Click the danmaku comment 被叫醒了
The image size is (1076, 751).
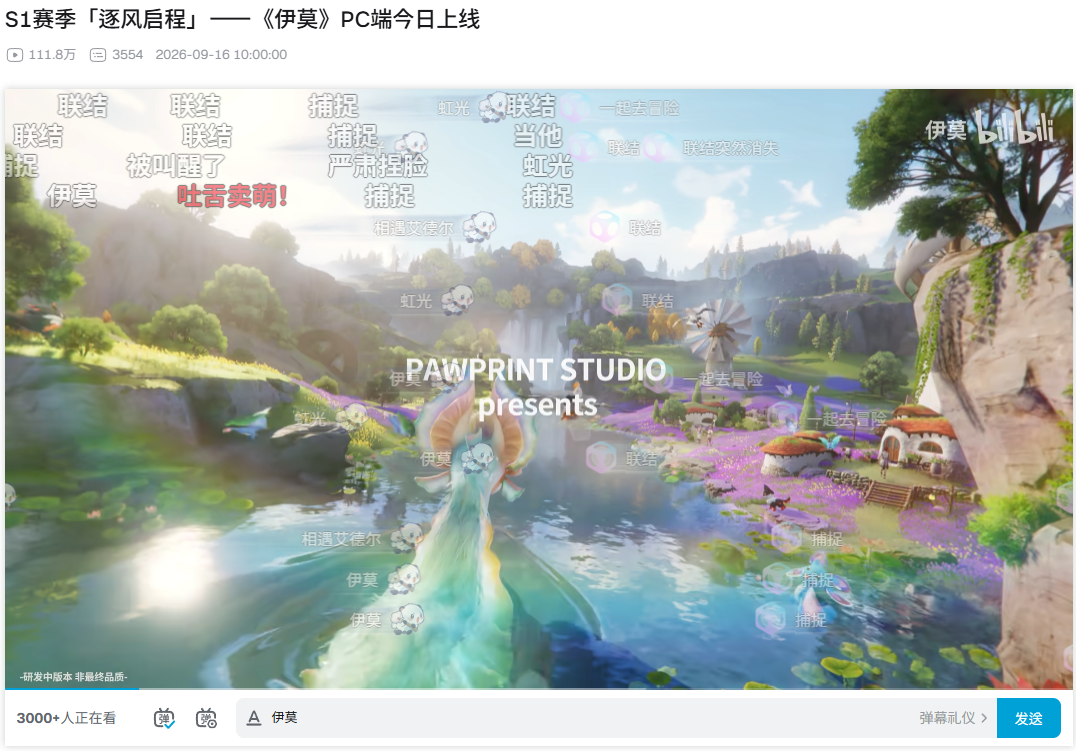[x=176, y=166]
